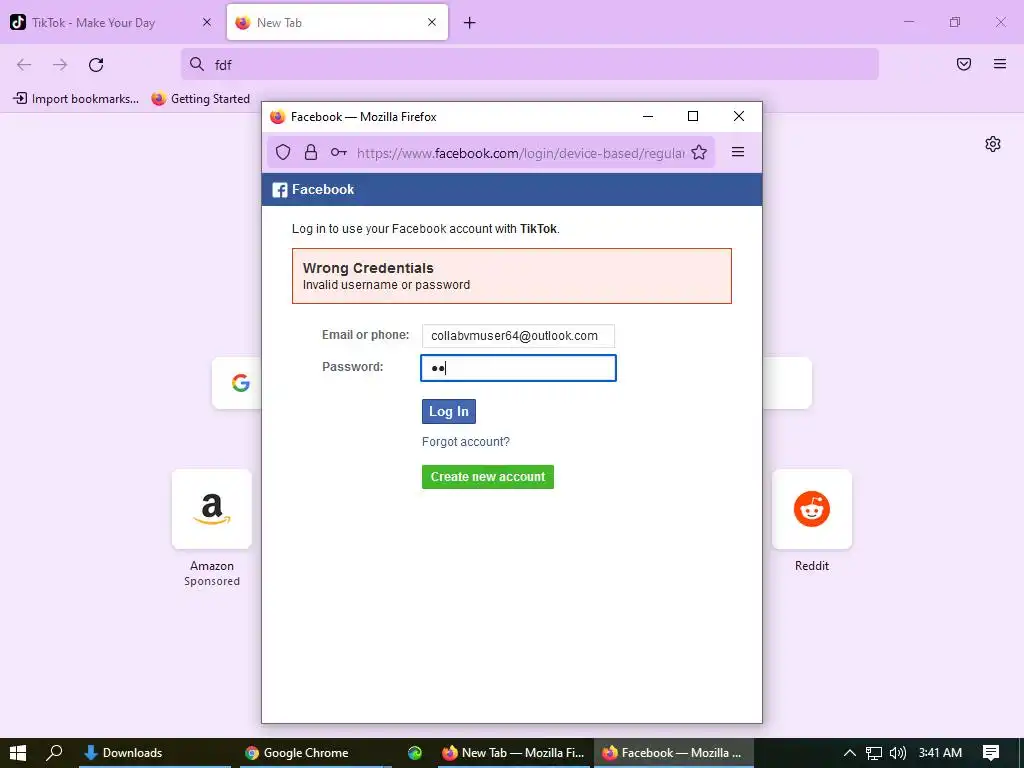The width and height of the screenshot is (1024, 768).
Task: Open main Firefox application menu in background window
Action: point(1000,64)
